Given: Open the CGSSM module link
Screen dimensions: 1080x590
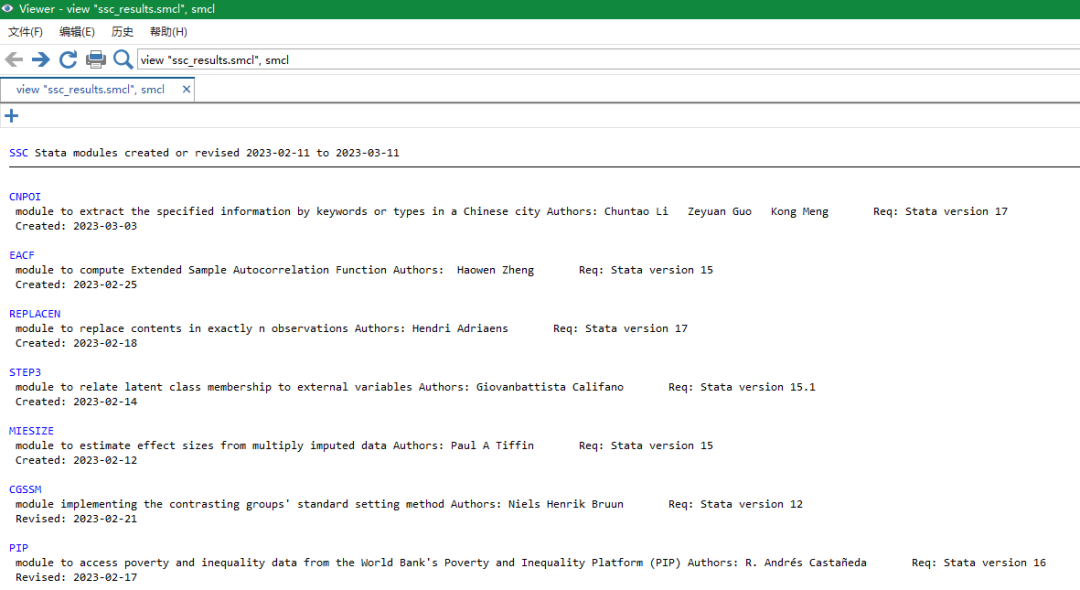Looking at the screenshot, I should coord(25,489).
